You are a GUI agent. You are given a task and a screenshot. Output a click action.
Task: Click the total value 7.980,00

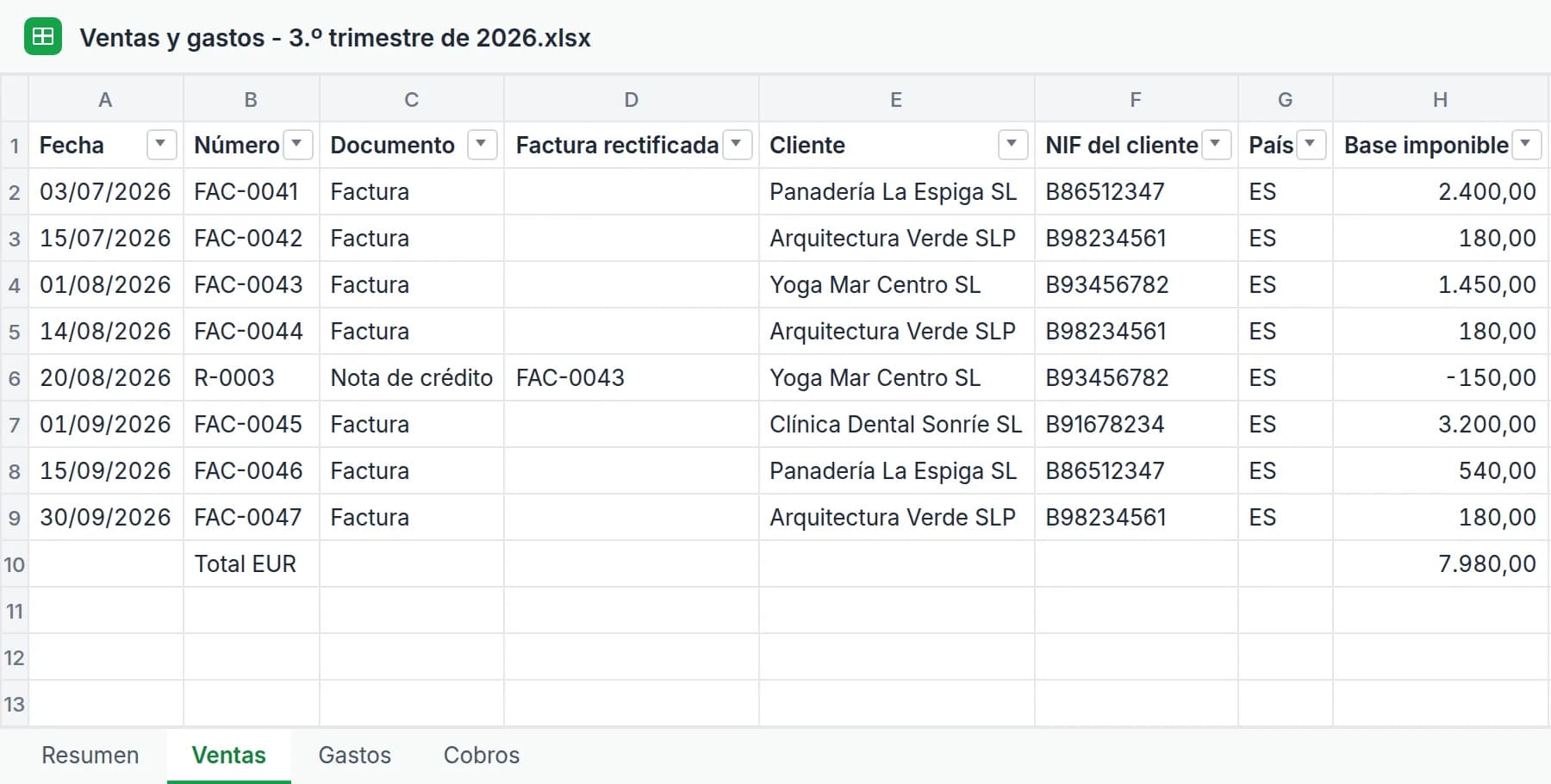[1440, 563]
